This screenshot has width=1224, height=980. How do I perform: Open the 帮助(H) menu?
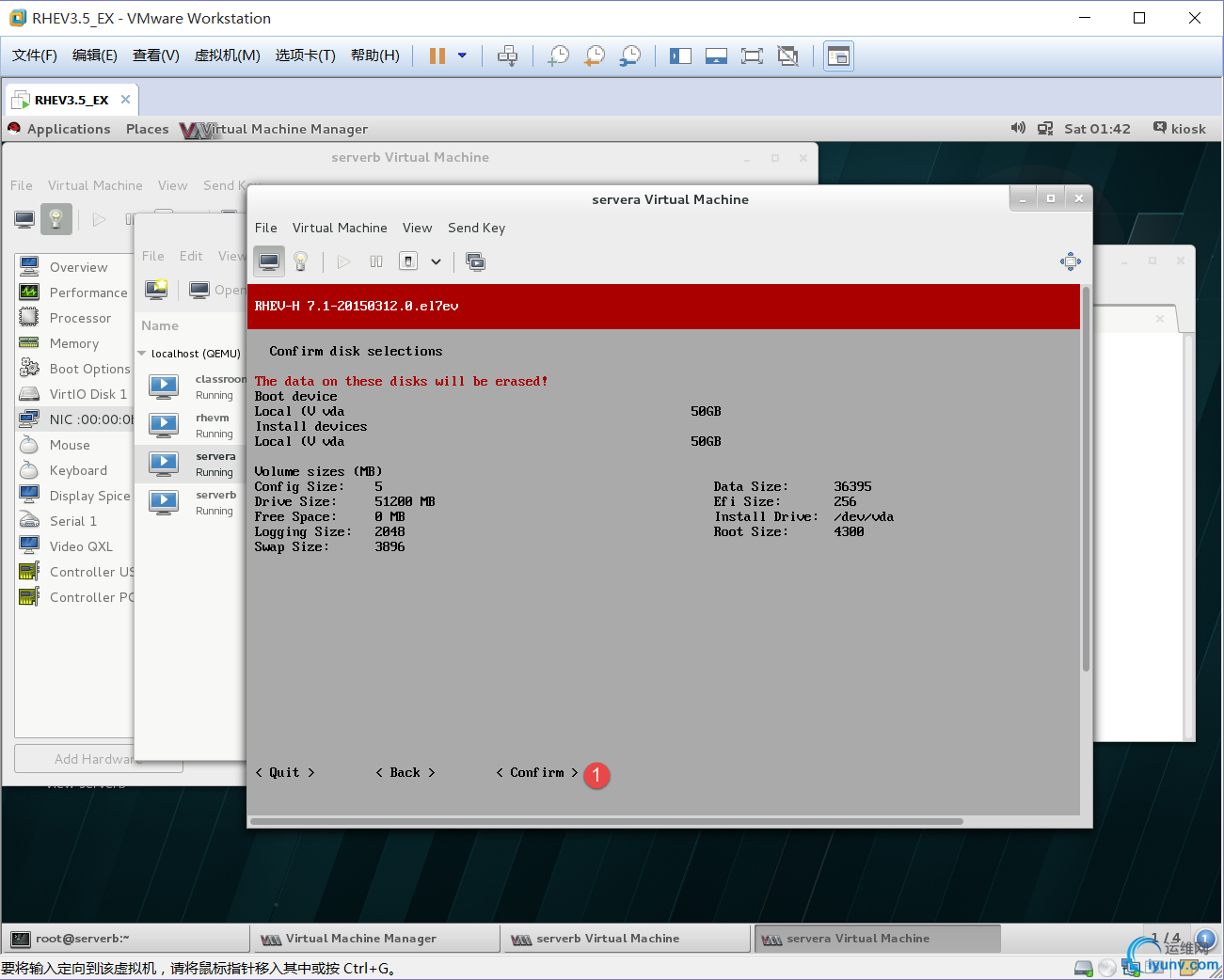point(375,55)
